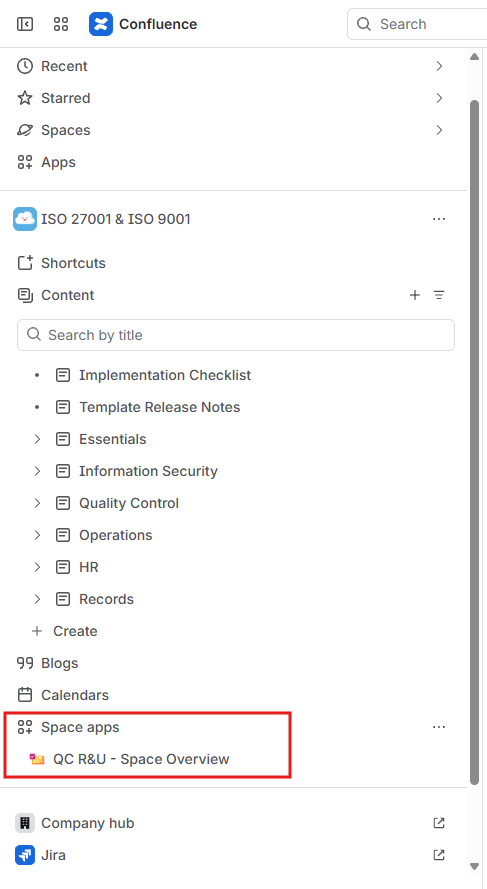The width and height of the screenshot is (487, 889).
Task: Expand the Essentials page tree
Action: point(37,439)
